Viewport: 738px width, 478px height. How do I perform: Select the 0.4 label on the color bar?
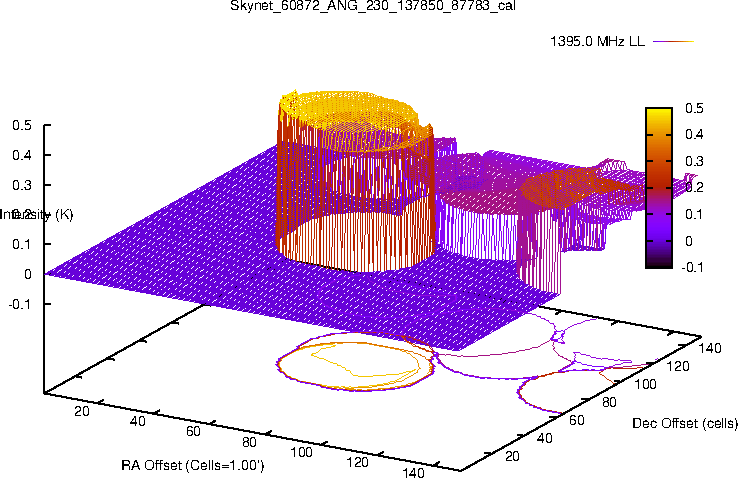pos(694,135)
